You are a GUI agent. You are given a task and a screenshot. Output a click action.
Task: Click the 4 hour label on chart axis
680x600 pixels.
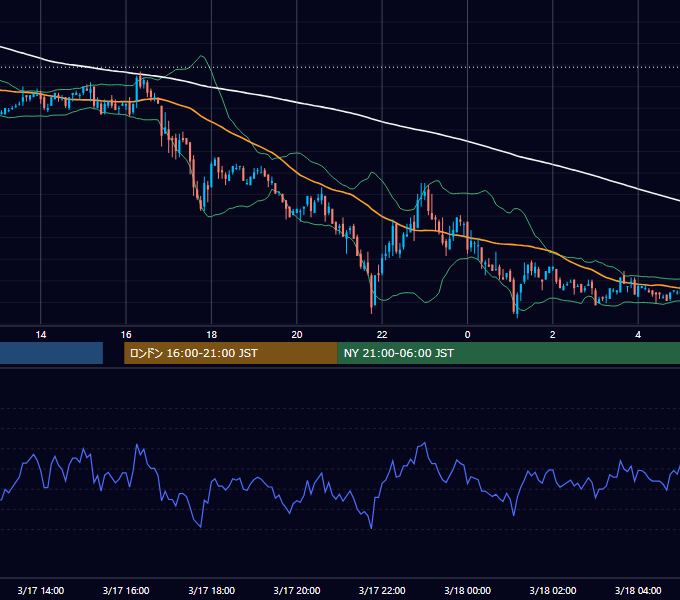click(638, 335)
